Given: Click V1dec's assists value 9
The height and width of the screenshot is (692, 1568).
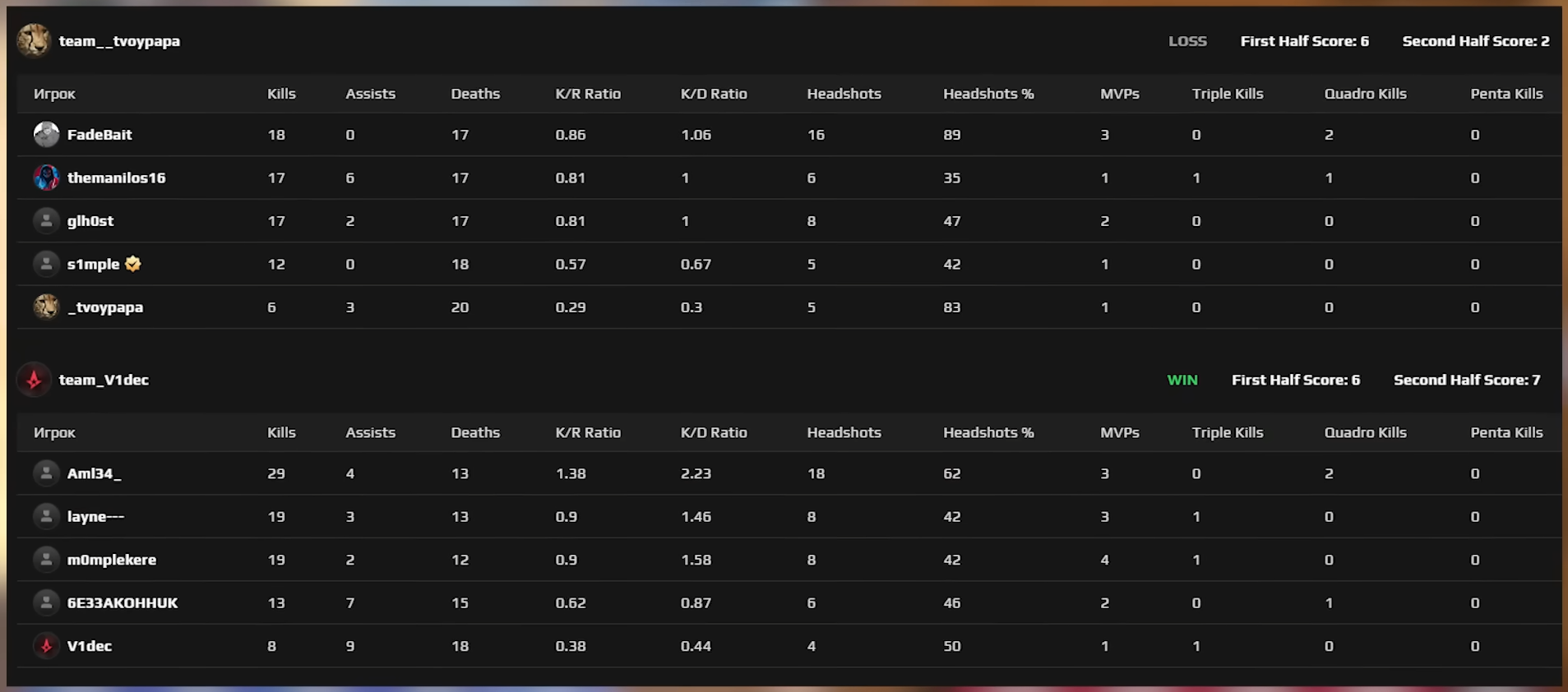Looking at the screenshot, I should click(x=350, y=646).
